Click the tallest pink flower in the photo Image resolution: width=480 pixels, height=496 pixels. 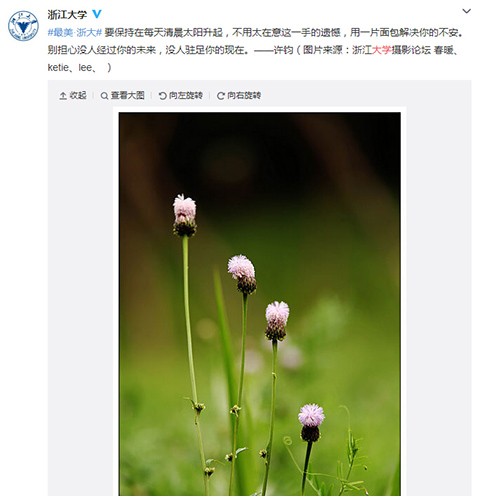pyautogui.click(x=185, y=215)
